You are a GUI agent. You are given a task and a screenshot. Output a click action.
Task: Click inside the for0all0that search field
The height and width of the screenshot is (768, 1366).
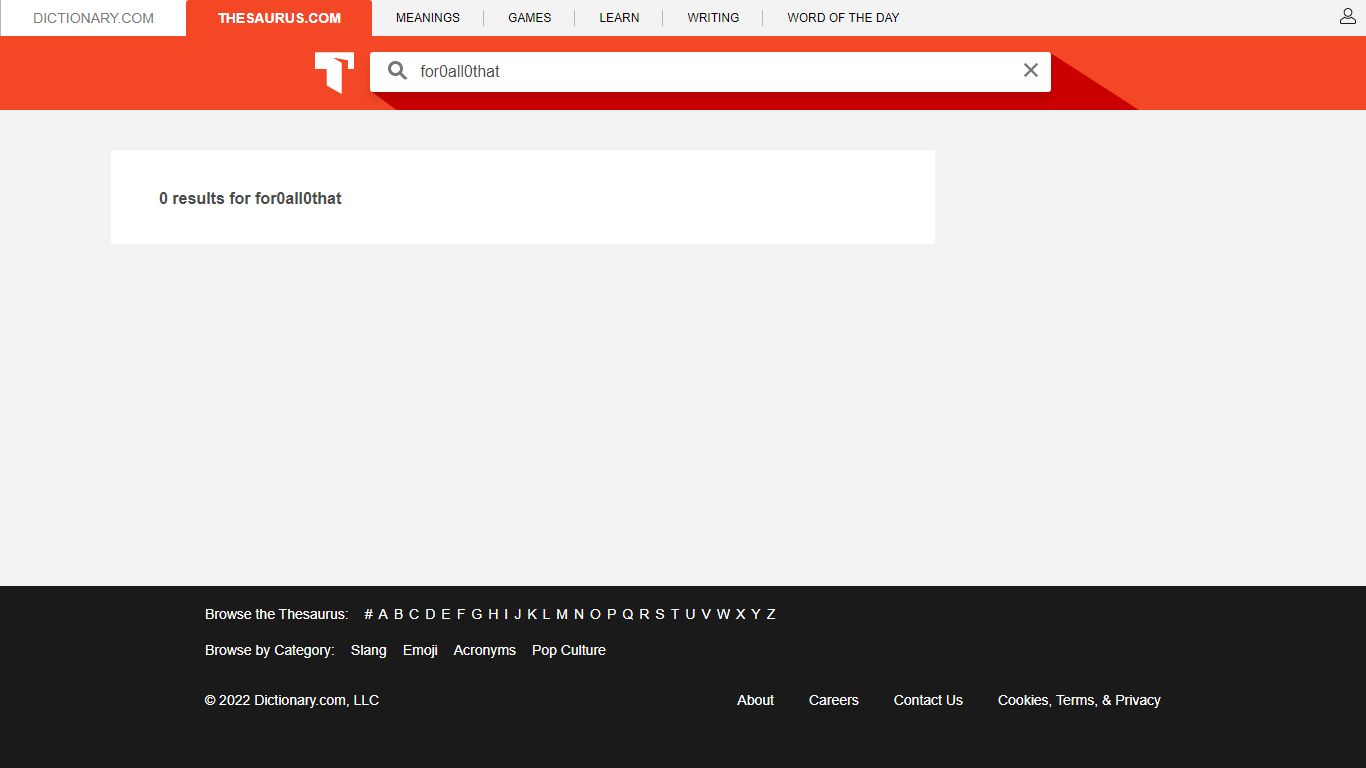coord(712,71)
